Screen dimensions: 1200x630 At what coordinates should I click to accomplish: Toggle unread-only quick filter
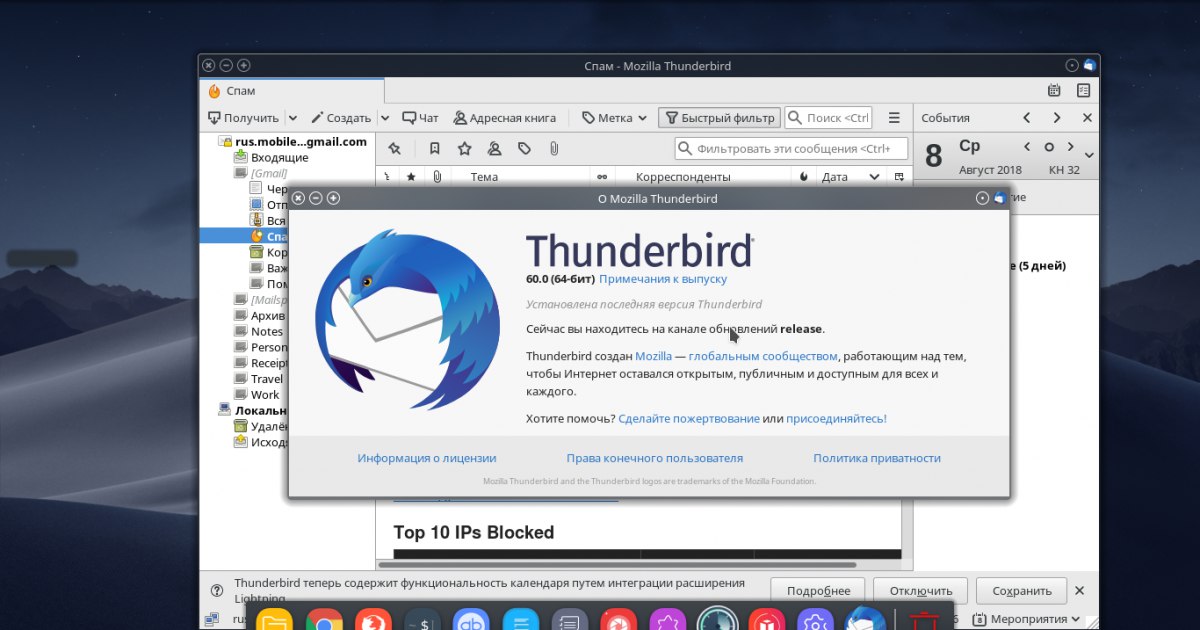(x=435, y=148)
